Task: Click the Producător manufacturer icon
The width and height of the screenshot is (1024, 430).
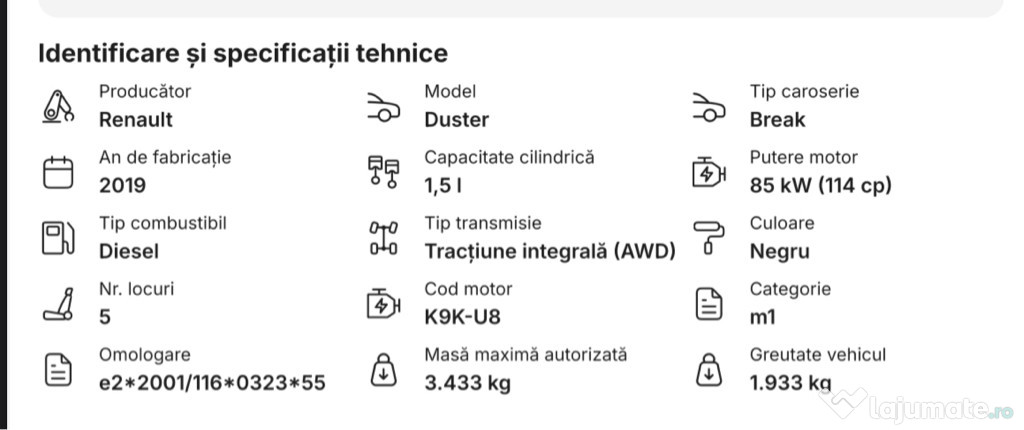Action: 58,107
